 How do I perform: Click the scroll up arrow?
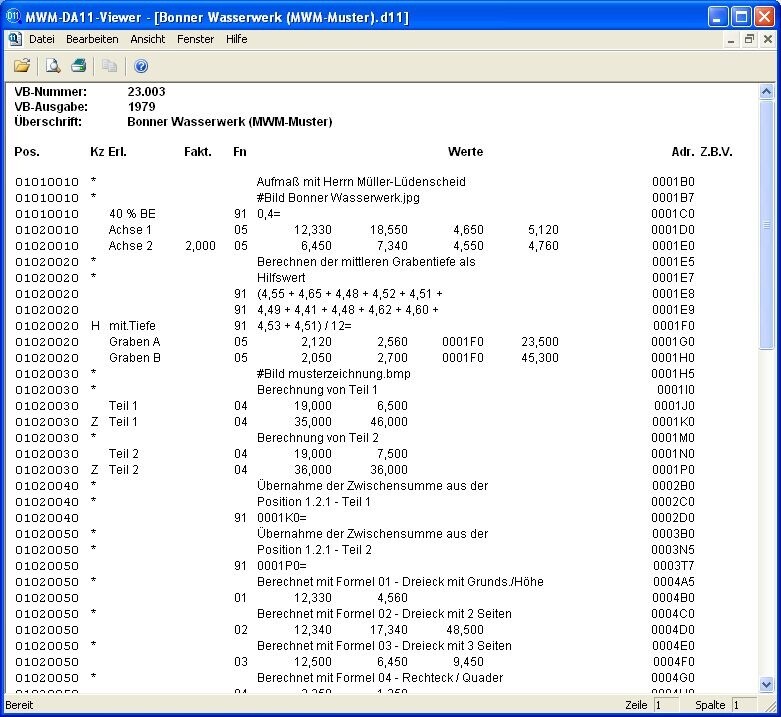coord(767,92)
